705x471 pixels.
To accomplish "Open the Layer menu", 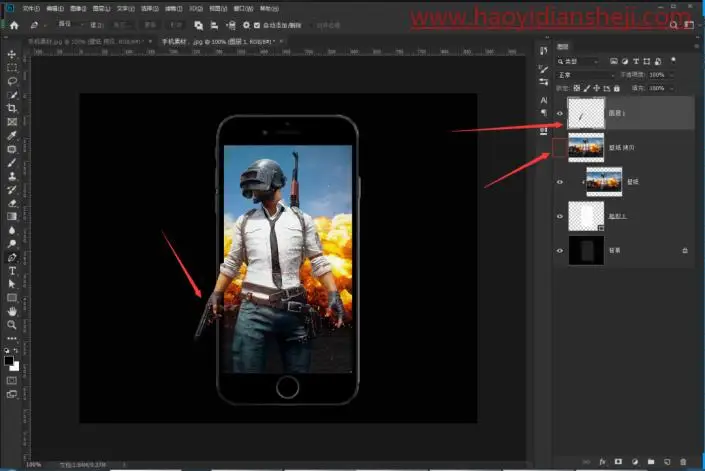I will pyautogui.click(x=102, y=9).
